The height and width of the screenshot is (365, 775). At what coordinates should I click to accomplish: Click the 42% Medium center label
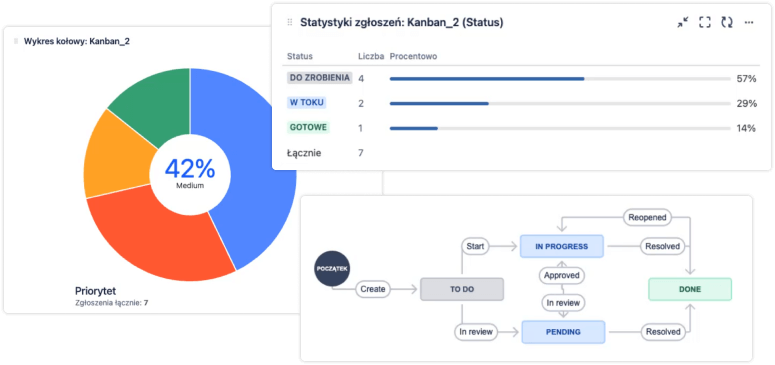tap(190, 174)
